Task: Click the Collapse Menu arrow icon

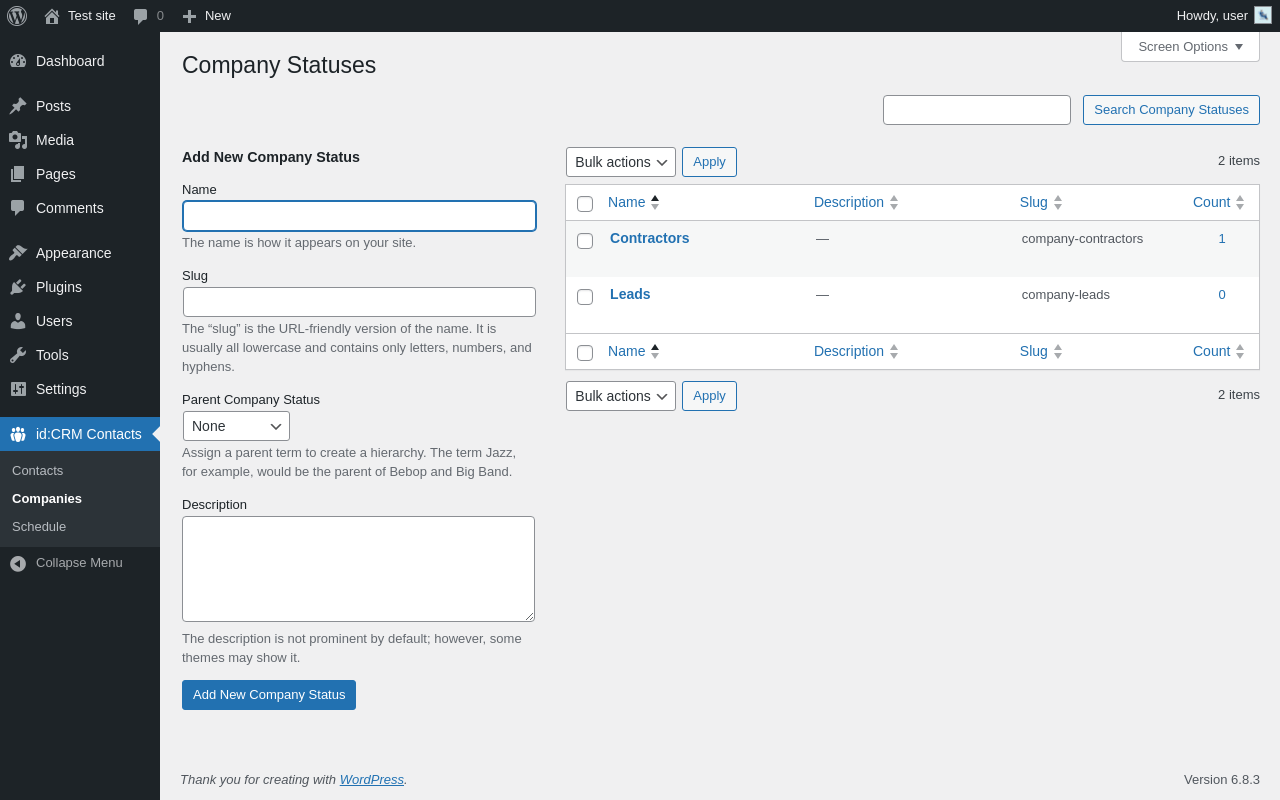Action: coord(18,563)
